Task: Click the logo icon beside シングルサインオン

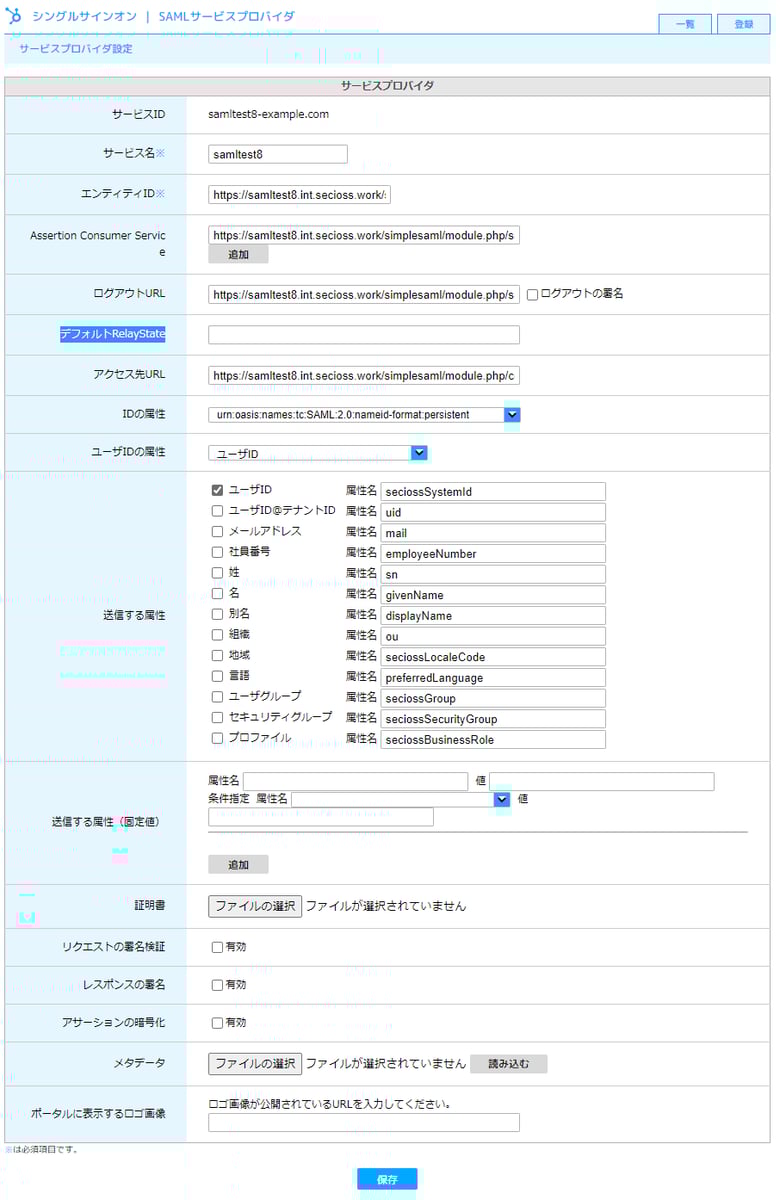Action: [x=14, y=17]
